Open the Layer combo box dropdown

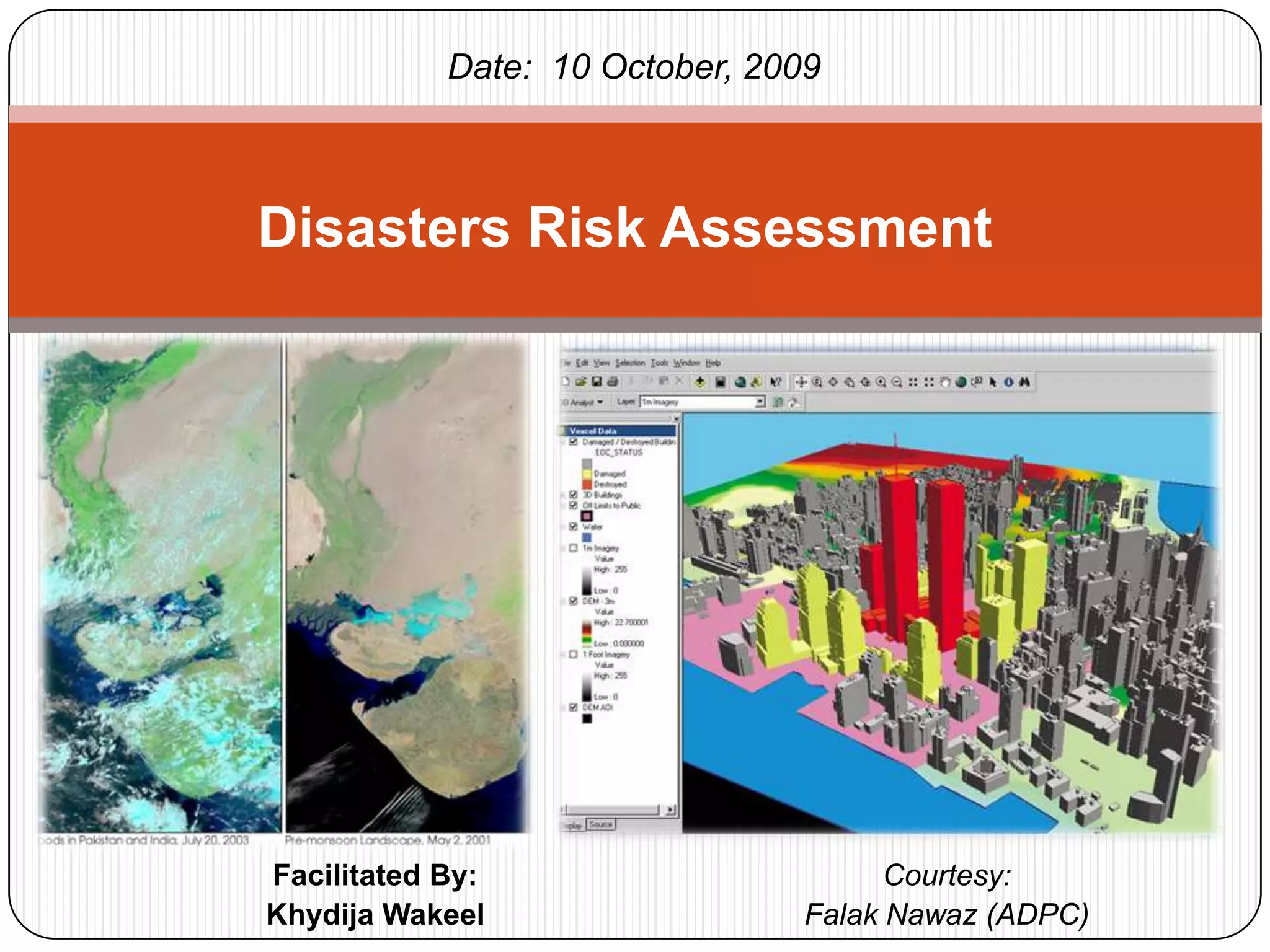coord(760,402)
